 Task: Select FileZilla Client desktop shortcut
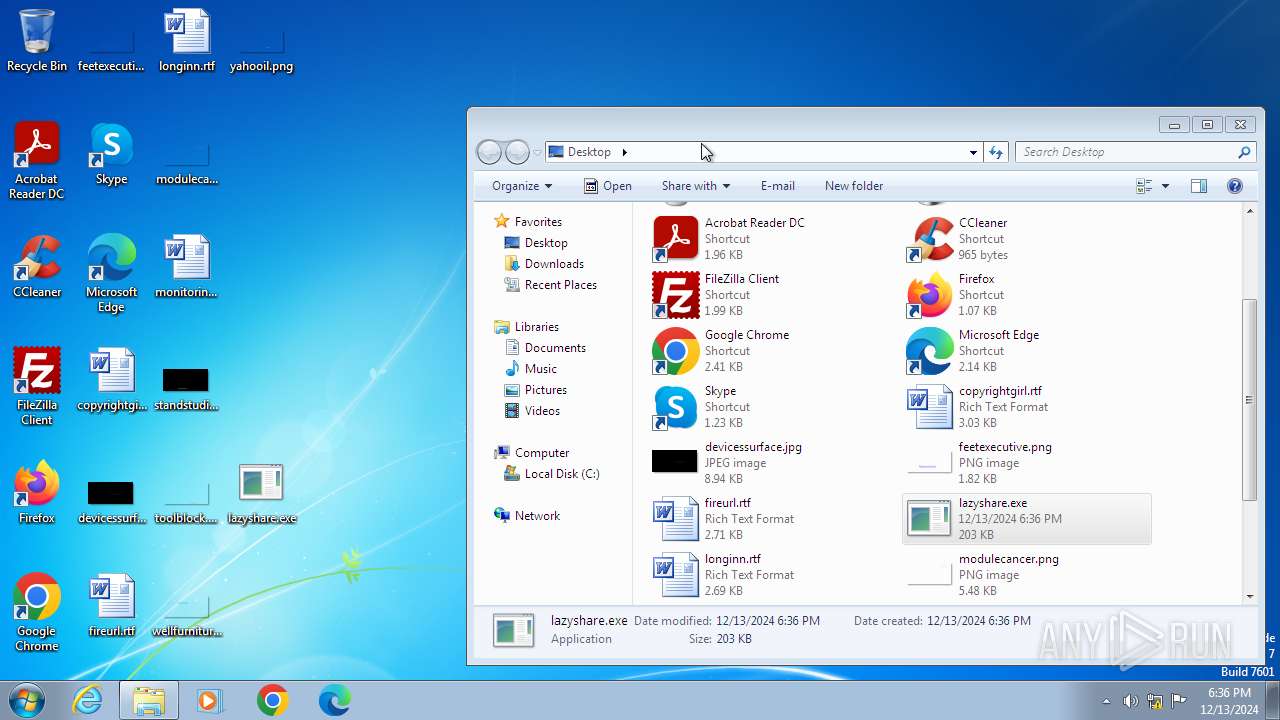(37, 387)
